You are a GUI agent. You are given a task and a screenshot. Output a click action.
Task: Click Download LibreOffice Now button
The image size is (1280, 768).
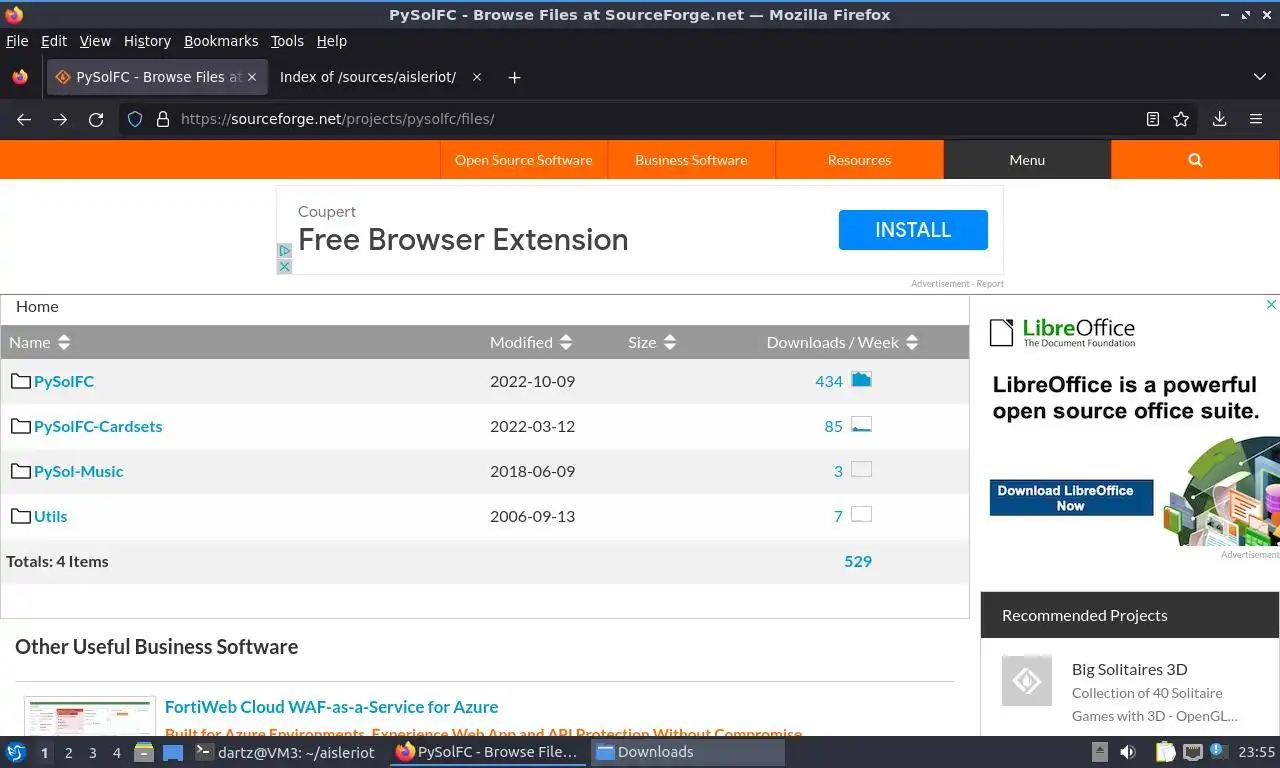click(x=1071, y=498)
